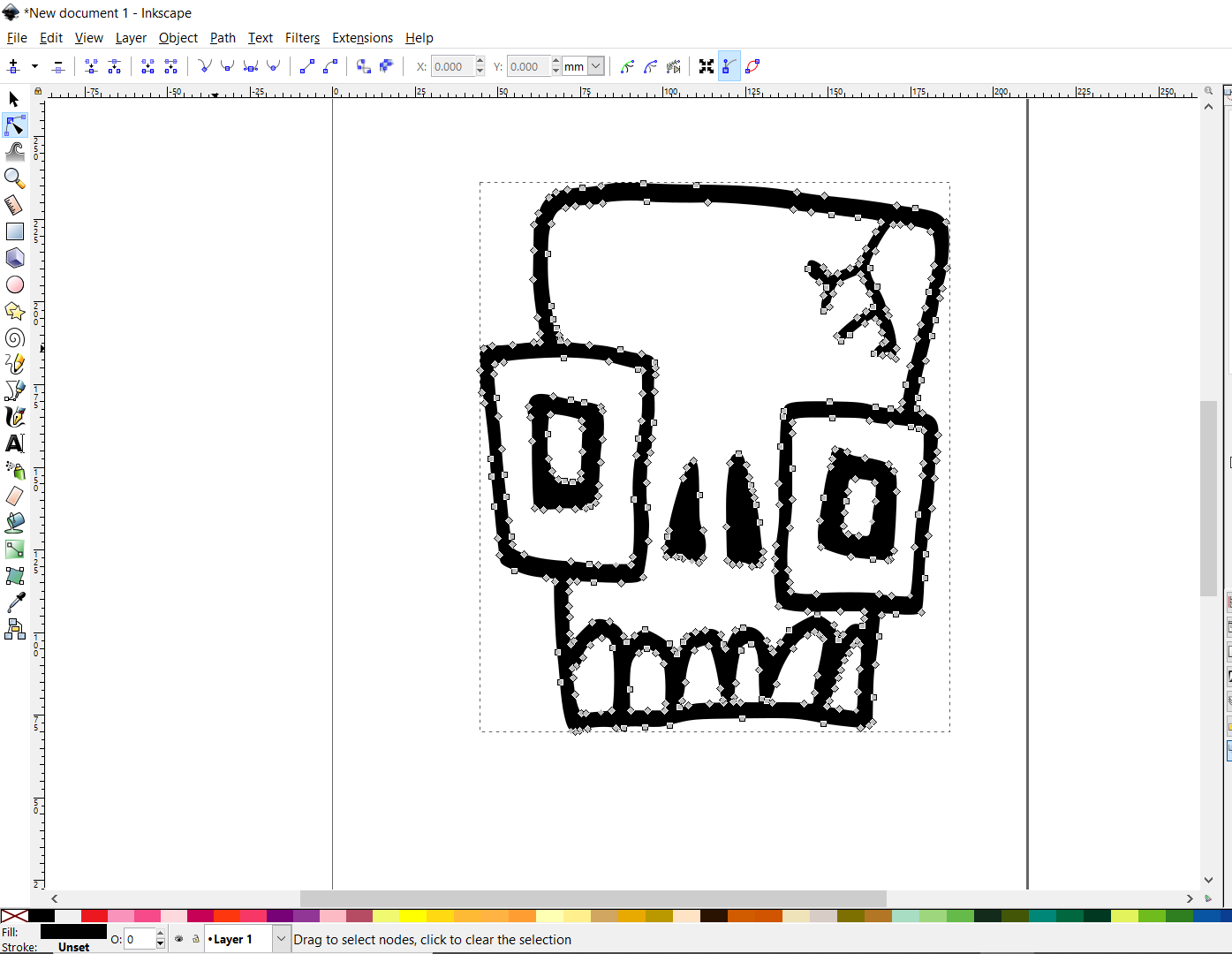Select the Node editing tool
1232x954 pixels.
(x=14, y=125)
